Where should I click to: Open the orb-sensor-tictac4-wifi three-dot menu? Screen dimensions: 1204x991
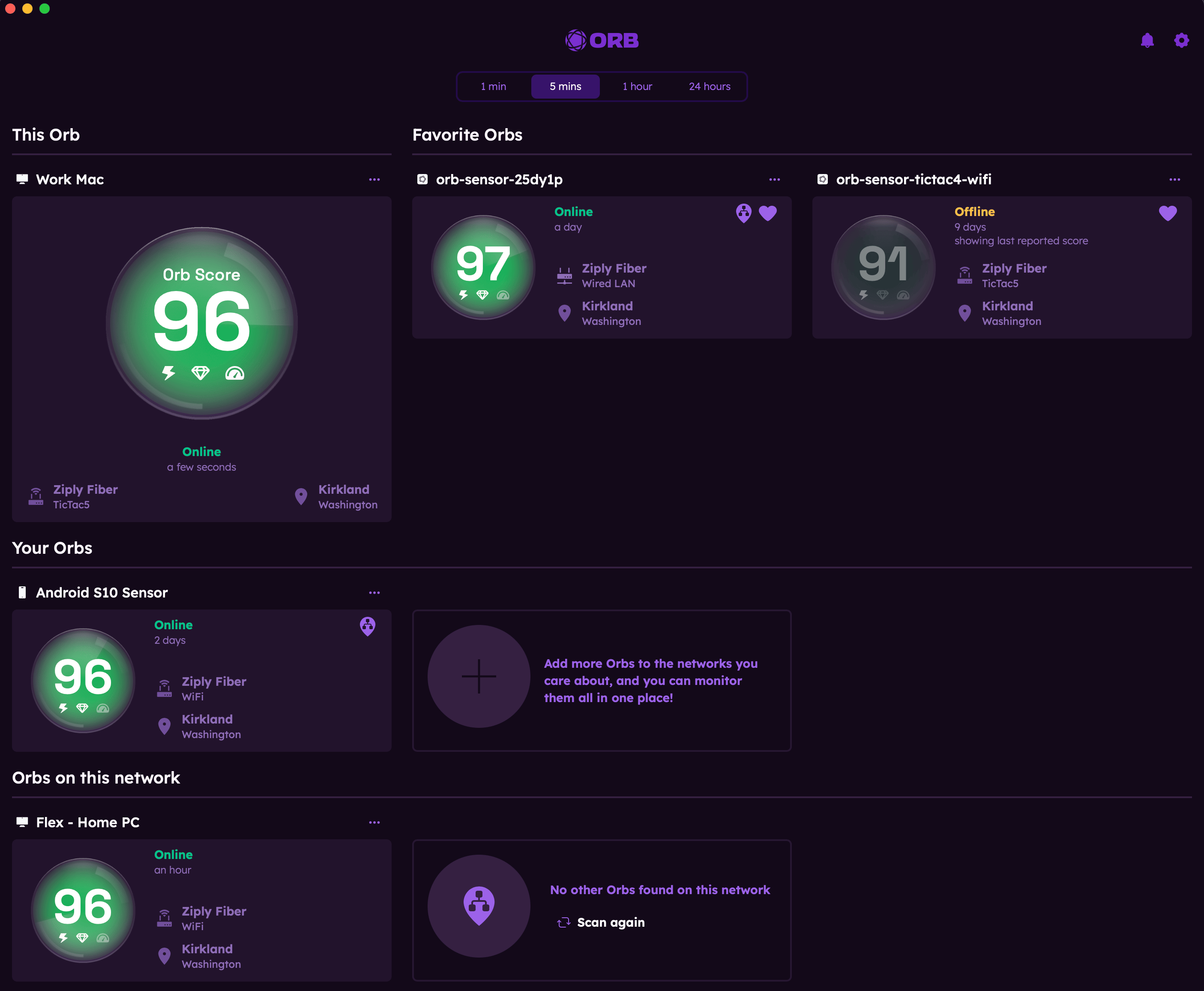pos(1174,180)
